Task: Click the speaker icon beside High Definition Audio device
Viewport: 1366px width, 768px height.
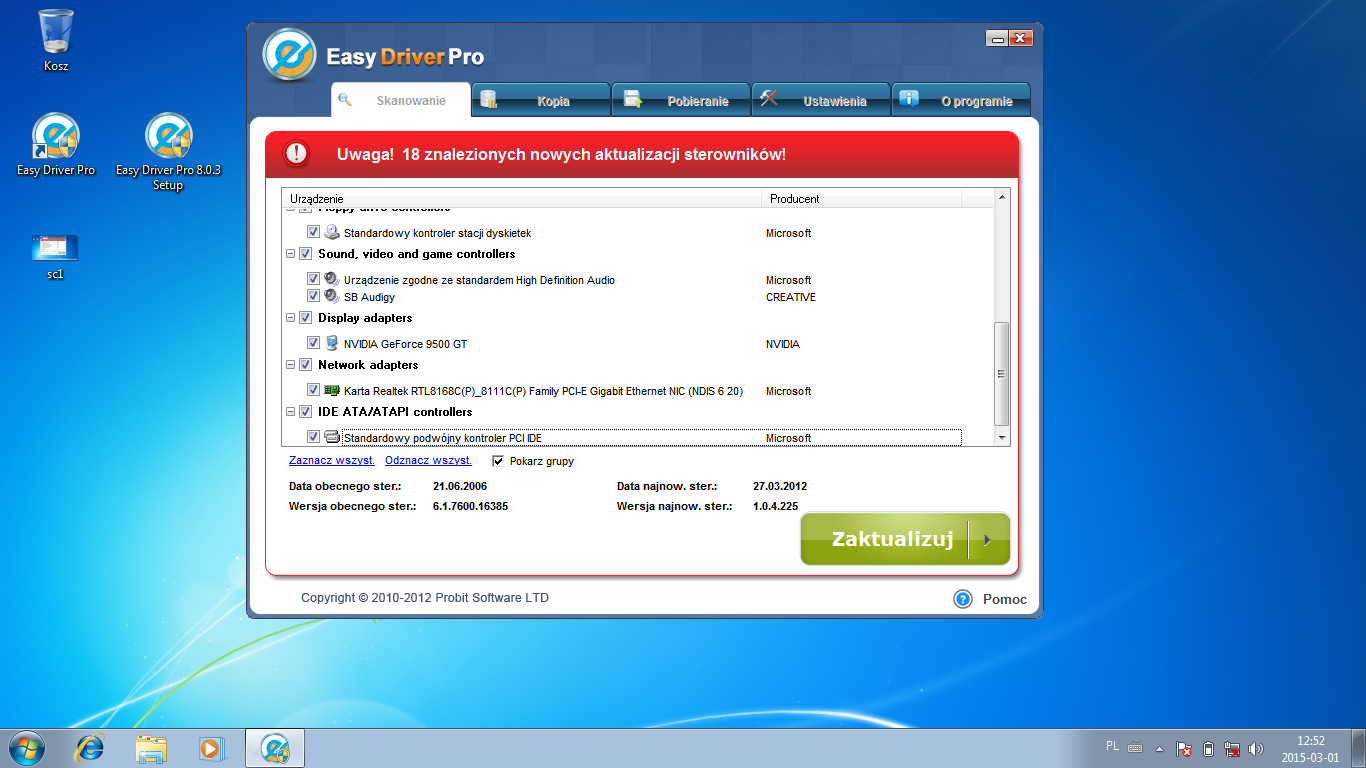Action: pyautogui.click(x=332, y=280)
